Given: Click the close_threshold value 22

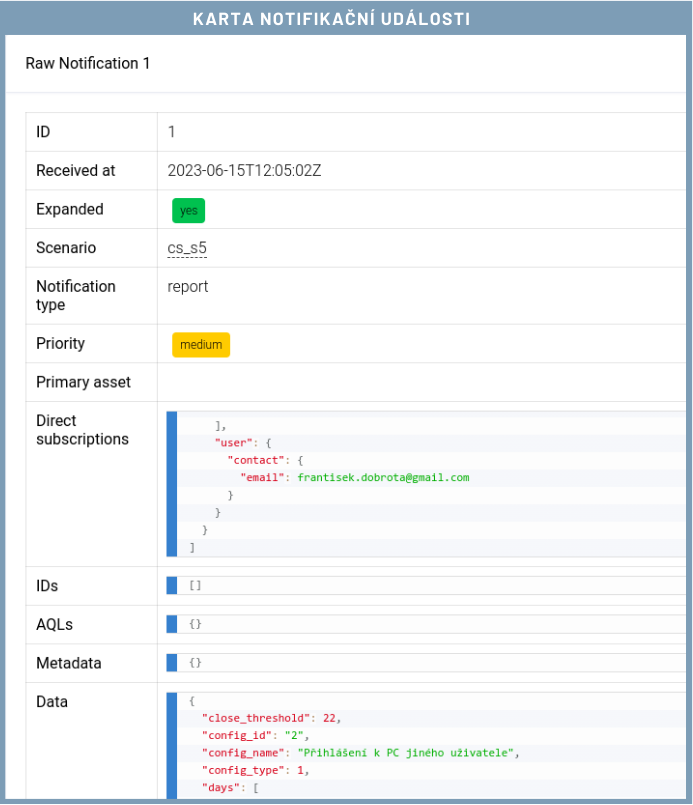Looking at the screenshot, I should (329, 717).
